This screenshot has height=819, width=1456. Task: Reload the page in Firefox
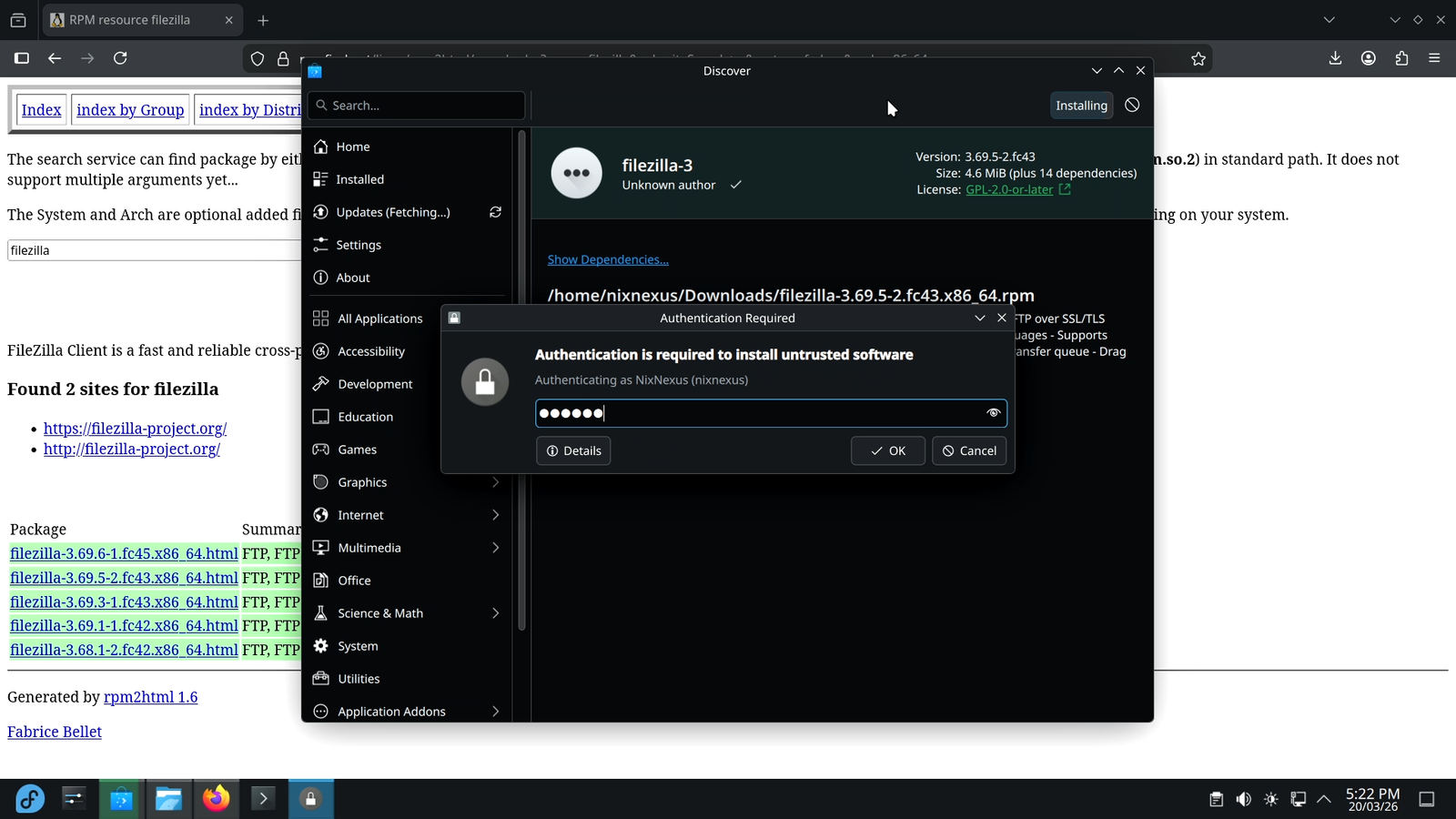point(120,58)
